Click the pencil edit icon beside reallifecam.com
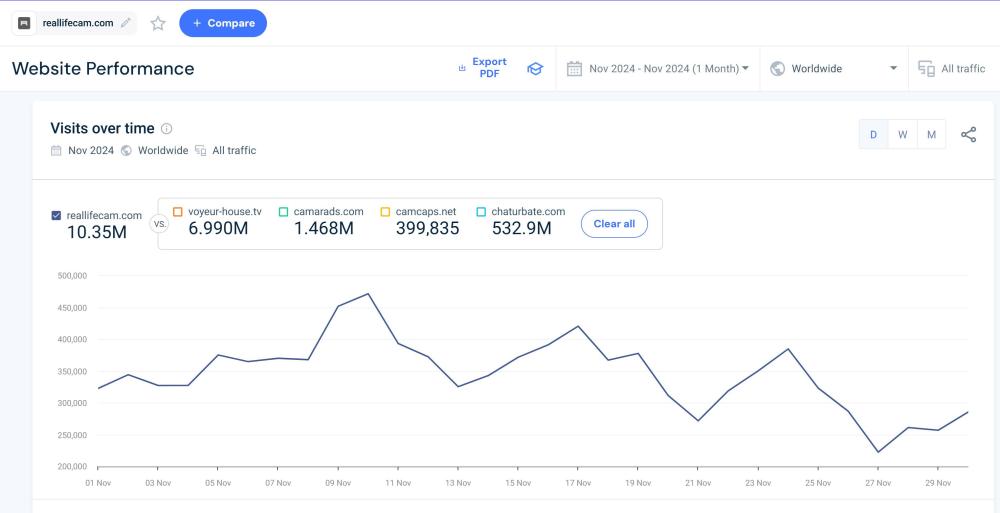The width and height of the screenshot is (1000, 513). click(x=126, y=23)
